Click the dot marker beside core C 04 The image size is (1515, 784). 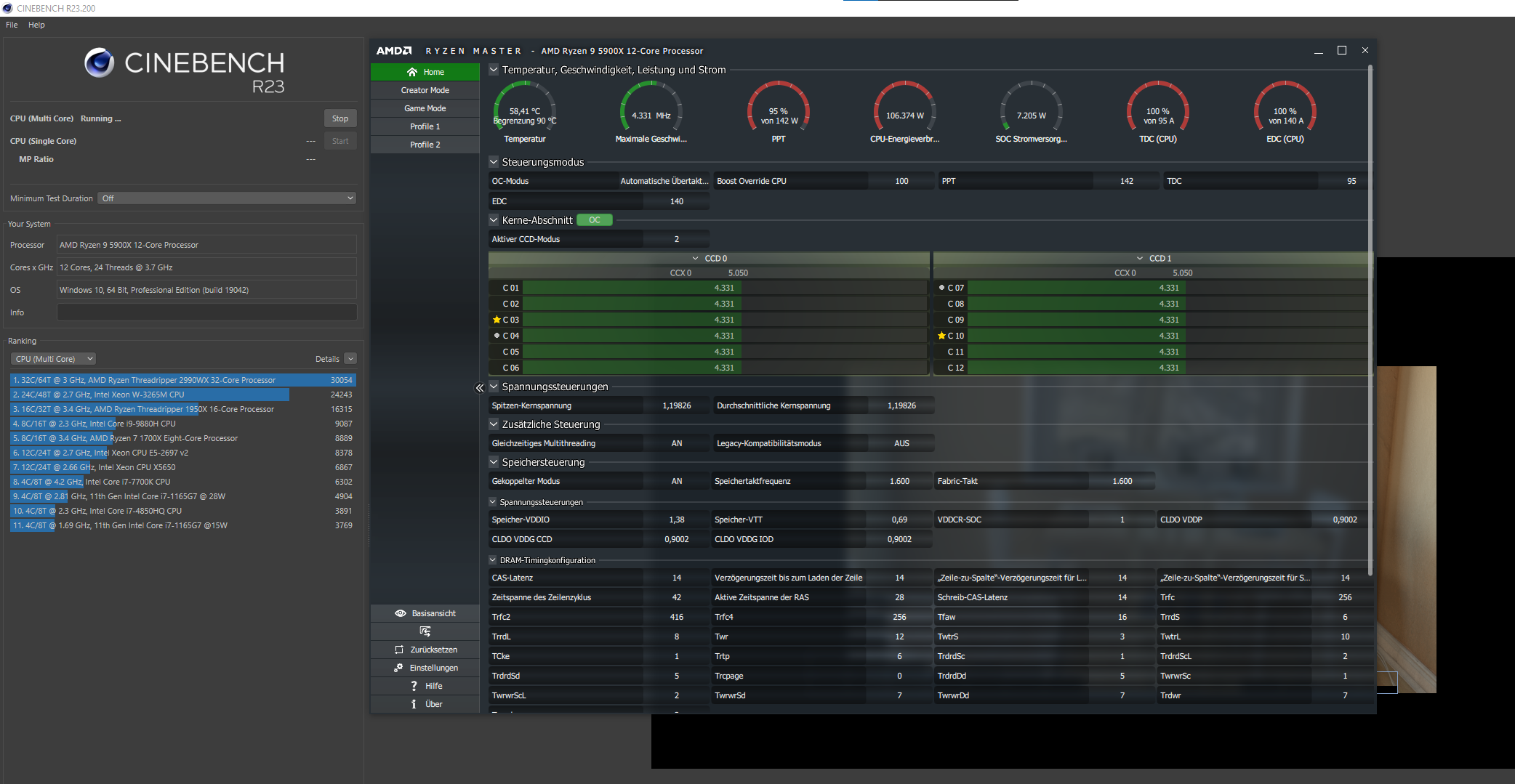pos(497,336)
